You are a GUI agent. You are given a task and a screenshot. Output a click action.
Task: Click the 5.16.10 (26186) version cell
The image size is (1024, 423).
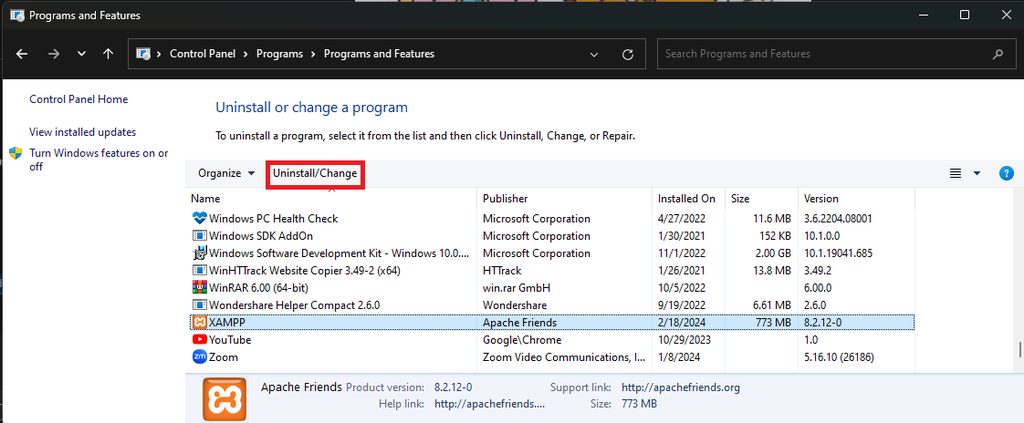pyautogui.click(x=839, y=357)
